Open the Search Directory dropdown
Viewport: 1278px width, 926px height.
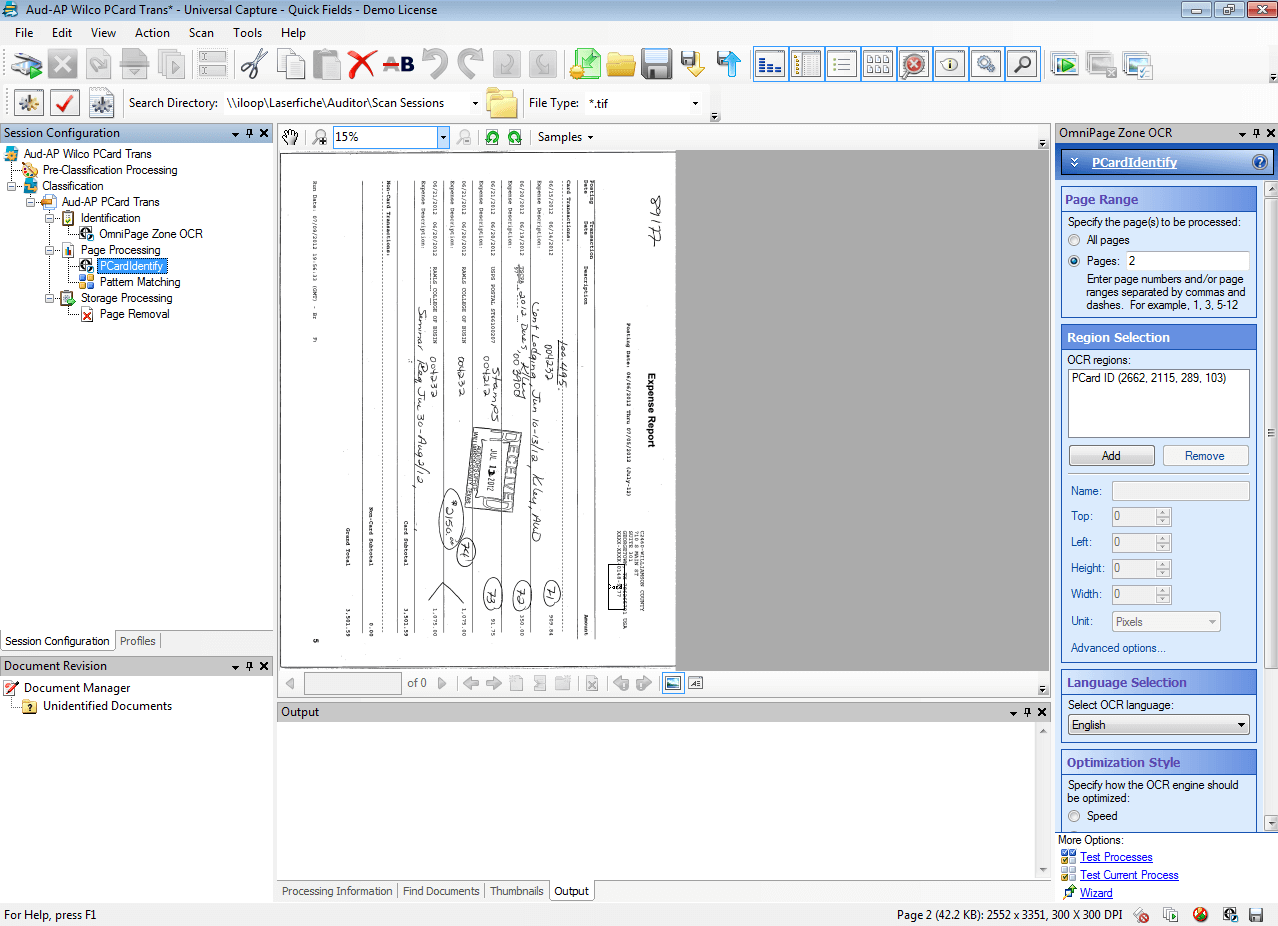point(475,103)
